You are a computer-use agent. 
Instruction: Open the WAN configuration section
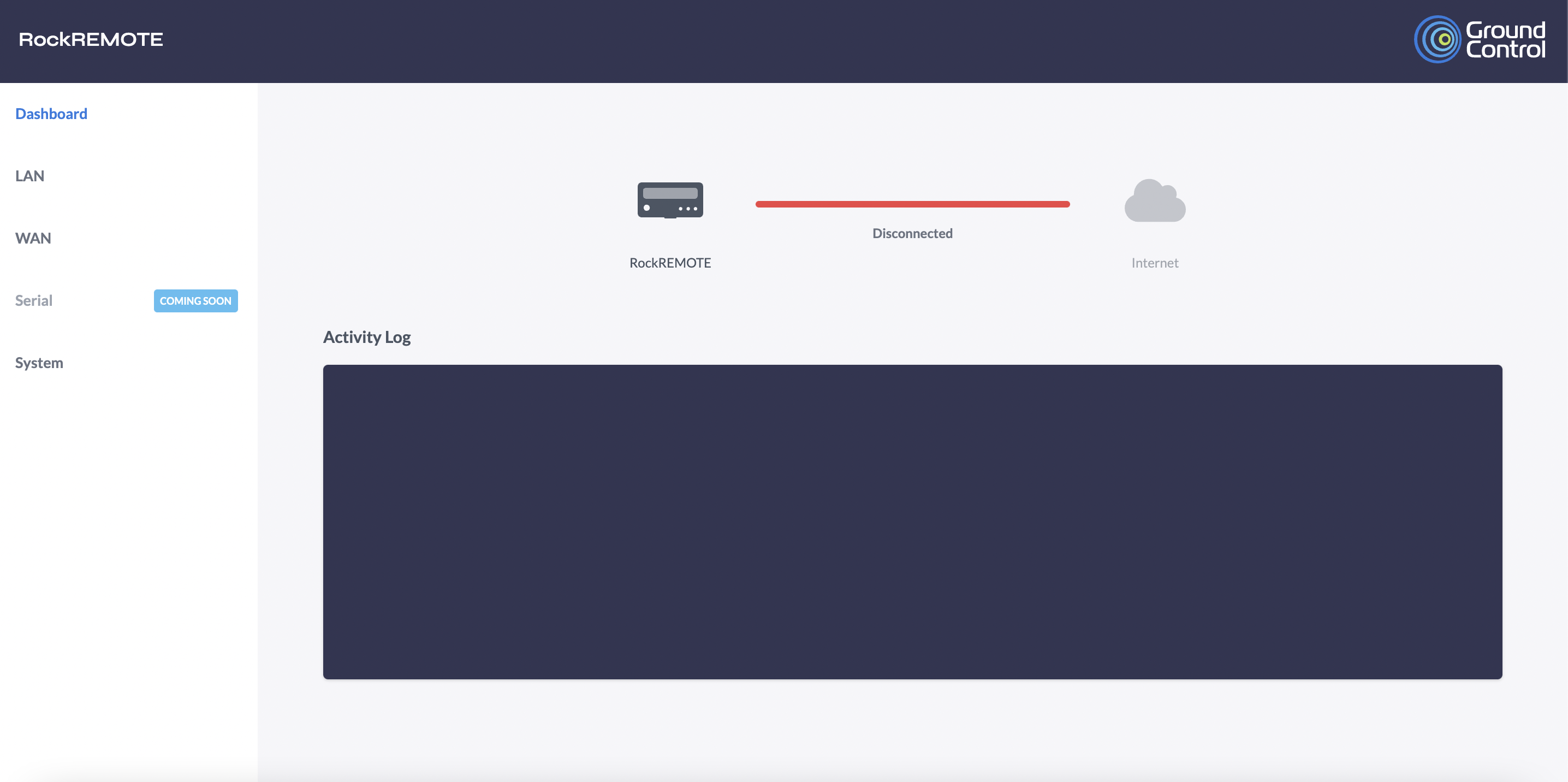tap(33, 238)
